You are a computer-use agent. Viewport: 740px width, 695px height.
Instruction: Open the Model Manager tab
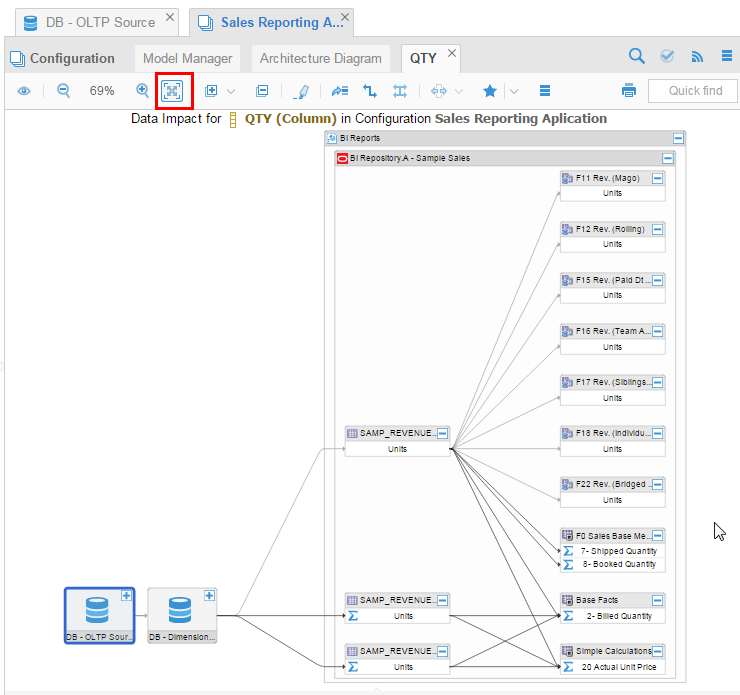(187, 58)
